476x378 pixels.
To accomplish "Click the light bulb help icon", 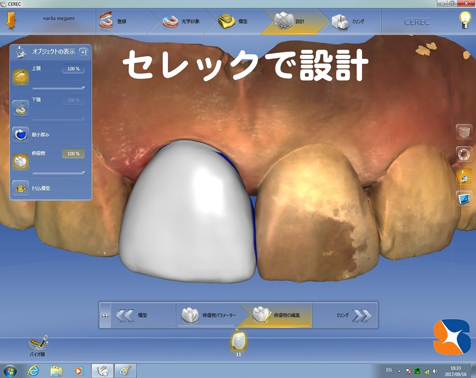I will [x=465, y=20].
